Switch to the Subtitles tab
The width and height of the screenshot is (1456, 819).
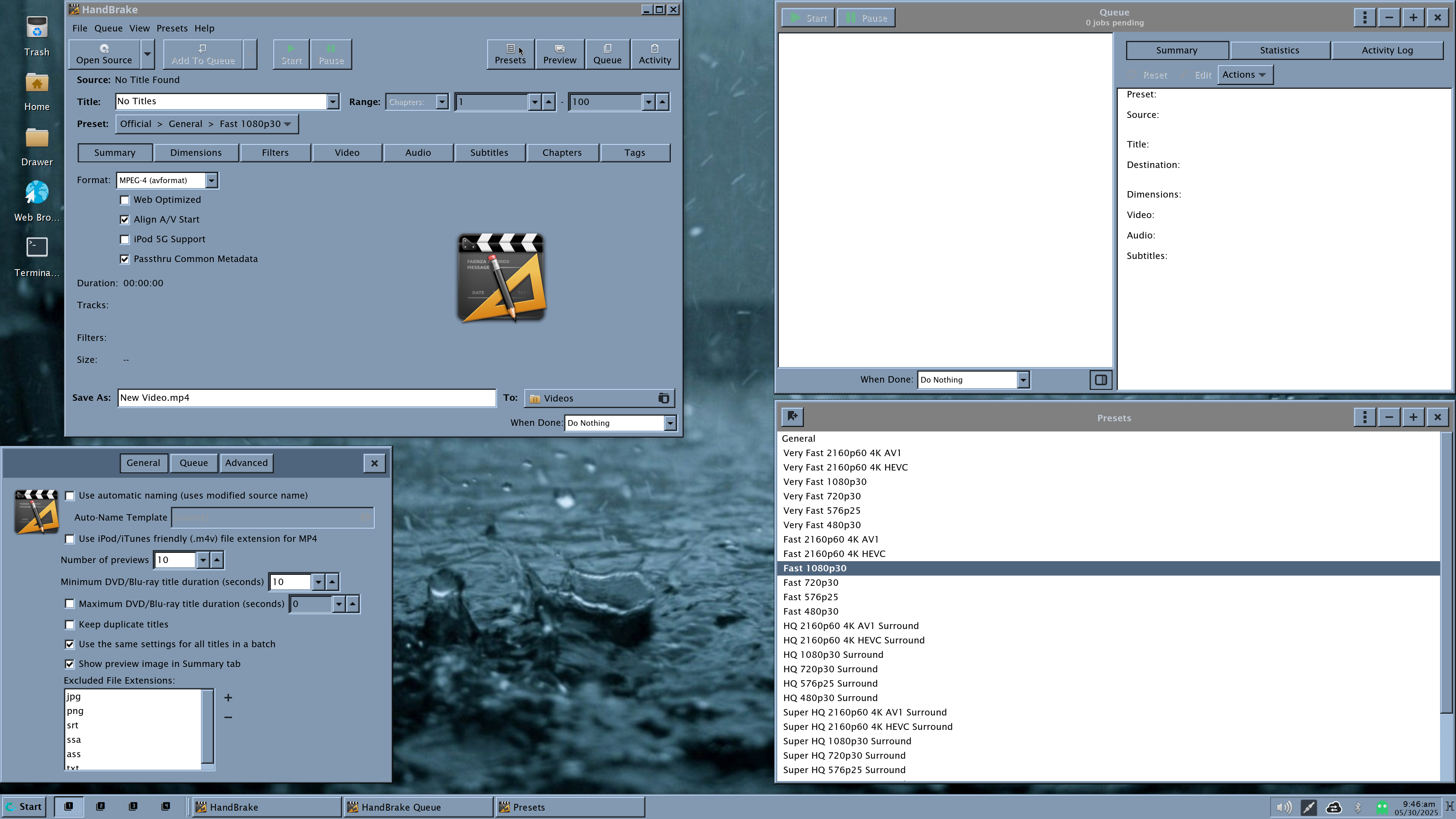coord(489,152)
